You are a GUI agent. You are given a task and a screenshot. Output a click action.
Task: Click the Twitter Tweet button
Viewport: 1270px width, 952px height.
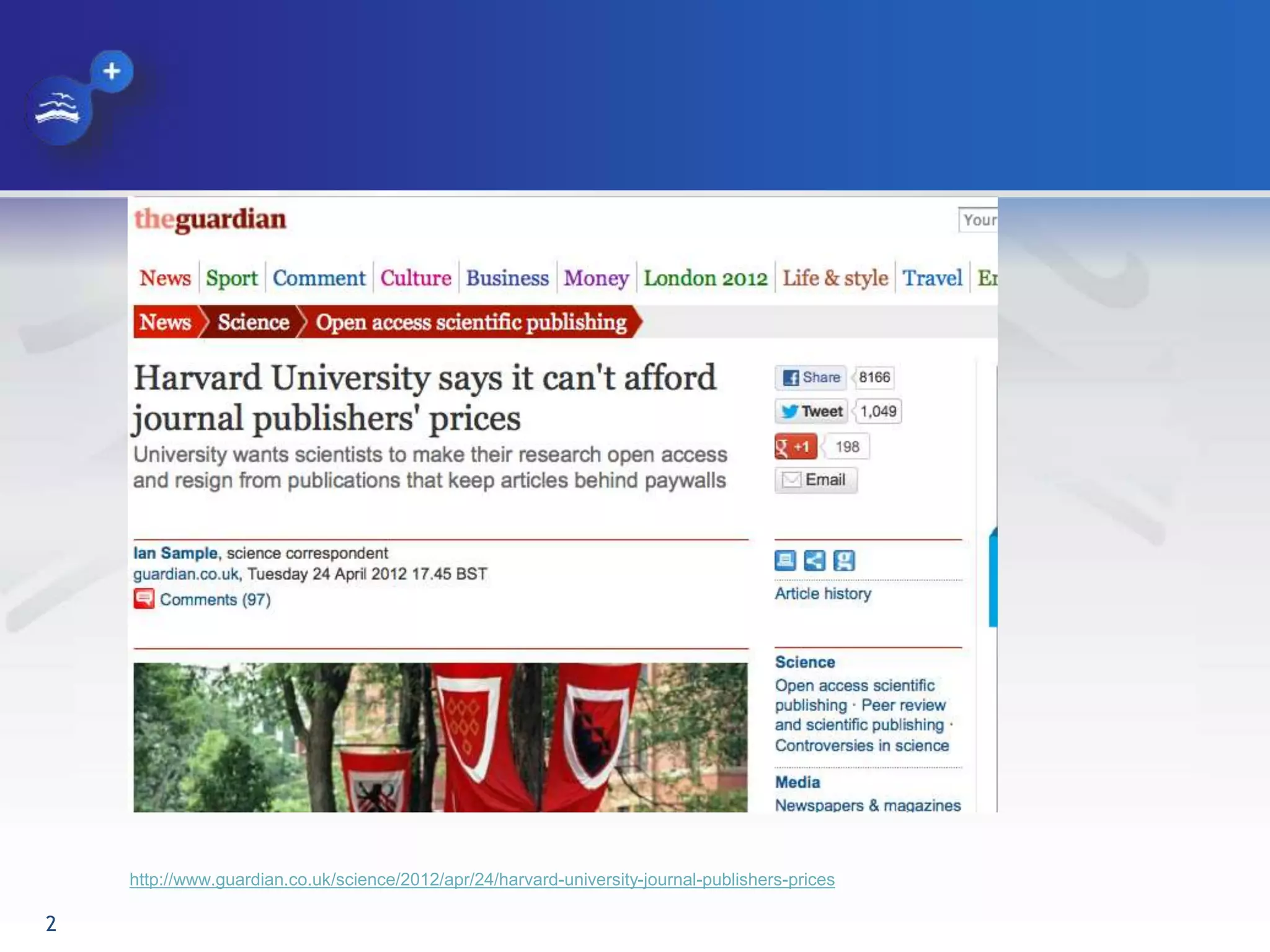tap(811, 412)
